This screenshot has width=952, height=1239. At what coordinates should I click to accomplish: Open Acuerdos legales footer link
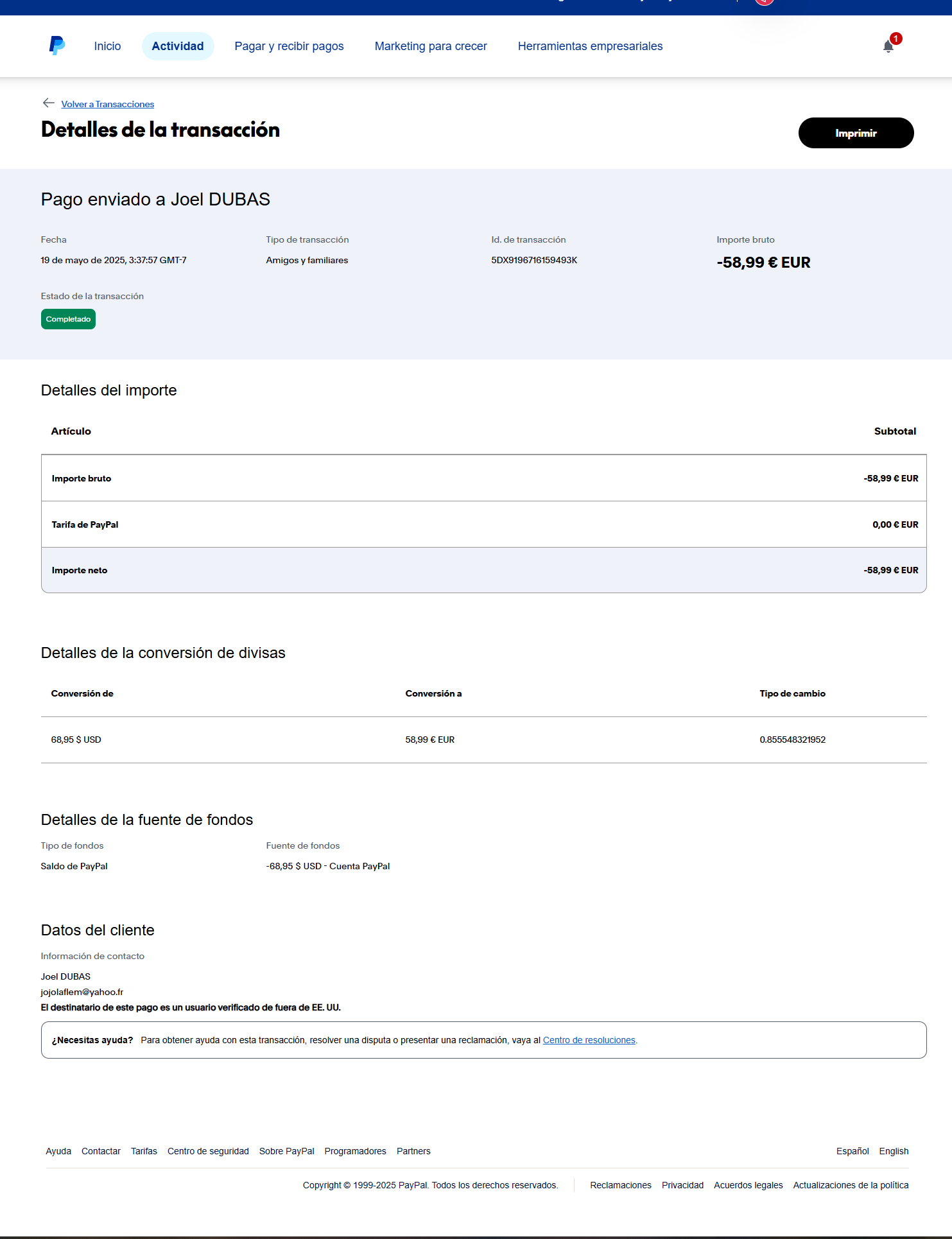(x=748, y=1185)
